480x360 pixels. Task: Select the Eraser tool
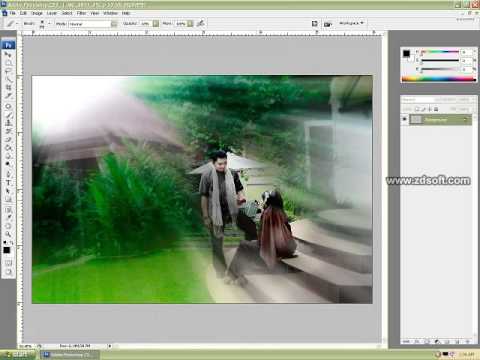(8, 140)
